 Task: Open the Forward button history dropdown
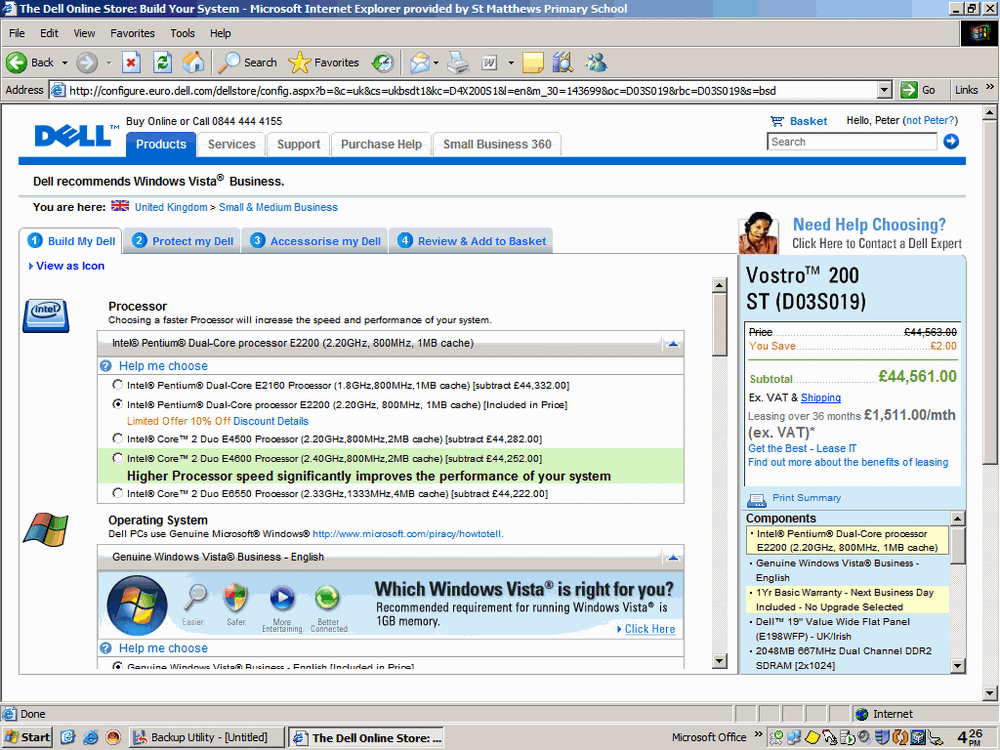(108, 62)
